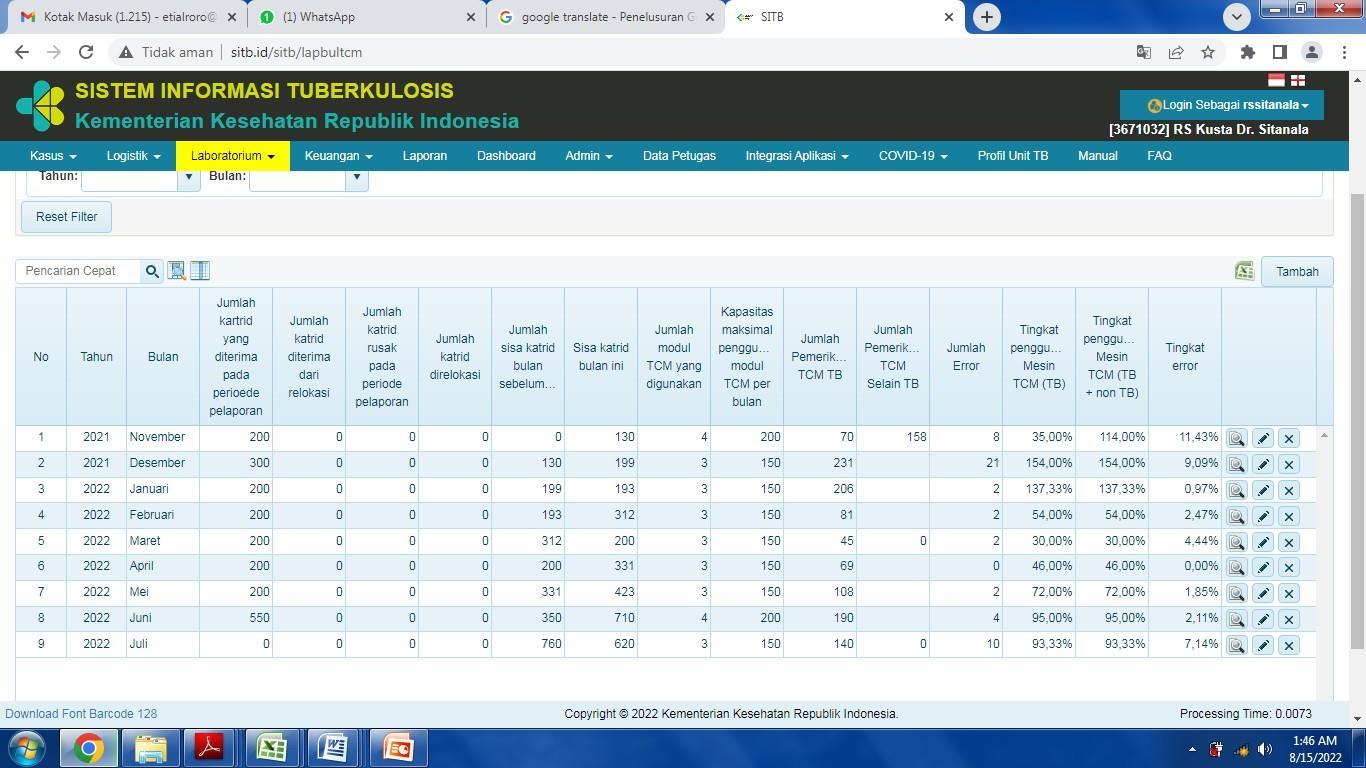View details of the Juni 2022 row
This screenshot has width=1366, height=768.
[1236, 619]
